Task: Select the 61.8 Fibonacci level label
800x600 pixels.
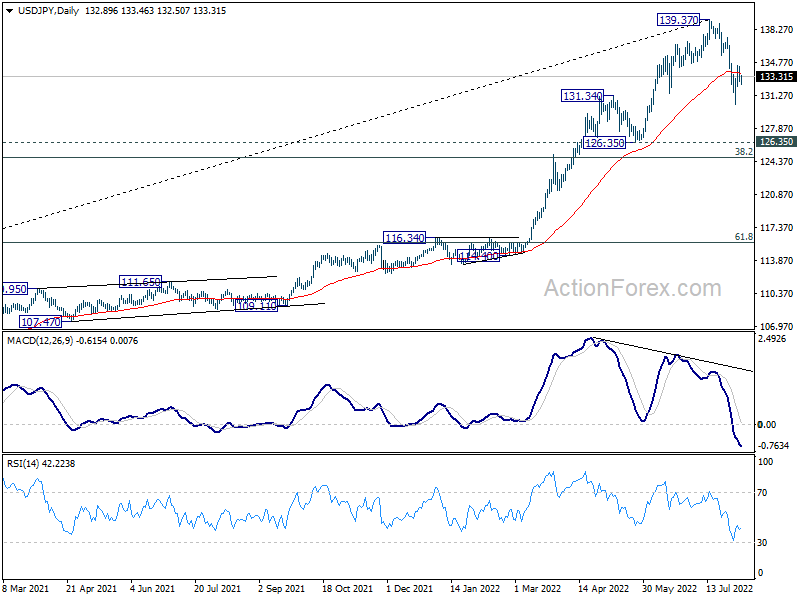Action: click(x=743, y=237)
